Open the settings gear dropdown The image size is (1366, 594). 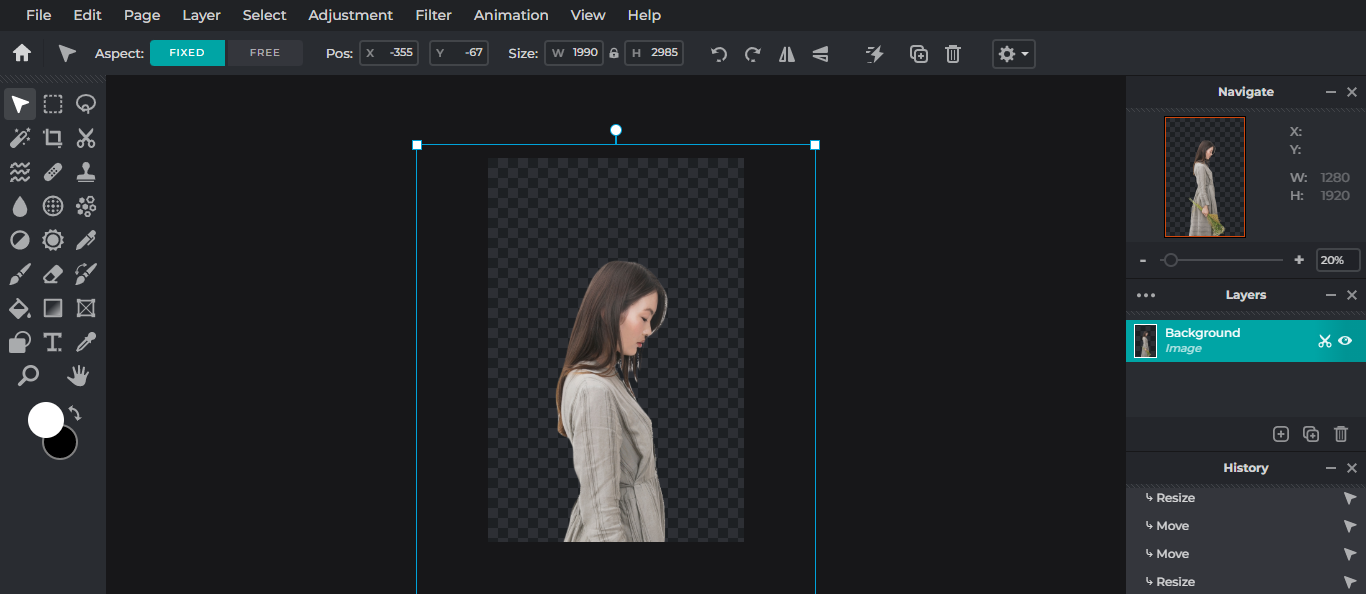tap(1013, 54)
